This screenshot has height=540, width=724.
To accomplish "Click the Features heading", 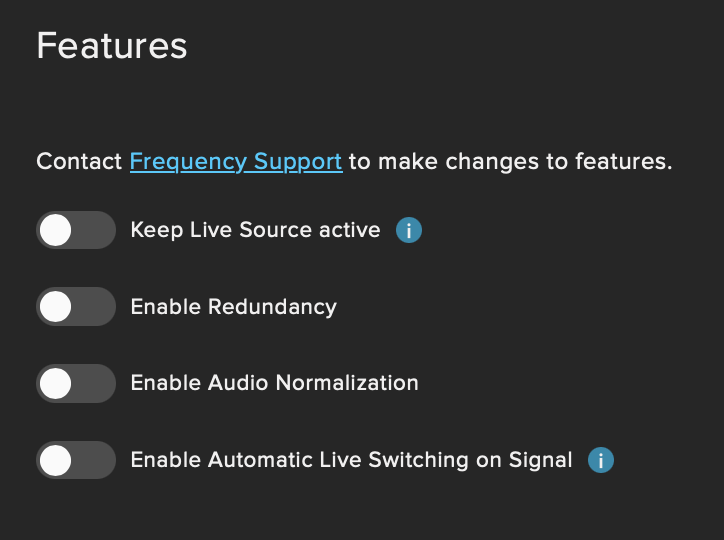I will point(112,46).
